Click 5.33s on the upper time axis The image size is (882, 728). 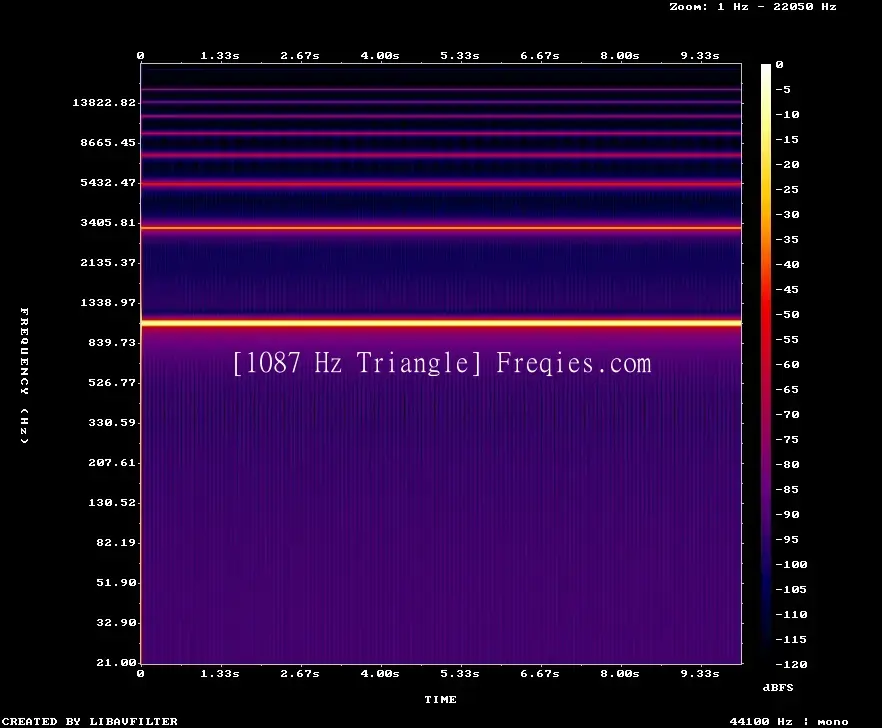pyautogui.click(x=460, y=56)
